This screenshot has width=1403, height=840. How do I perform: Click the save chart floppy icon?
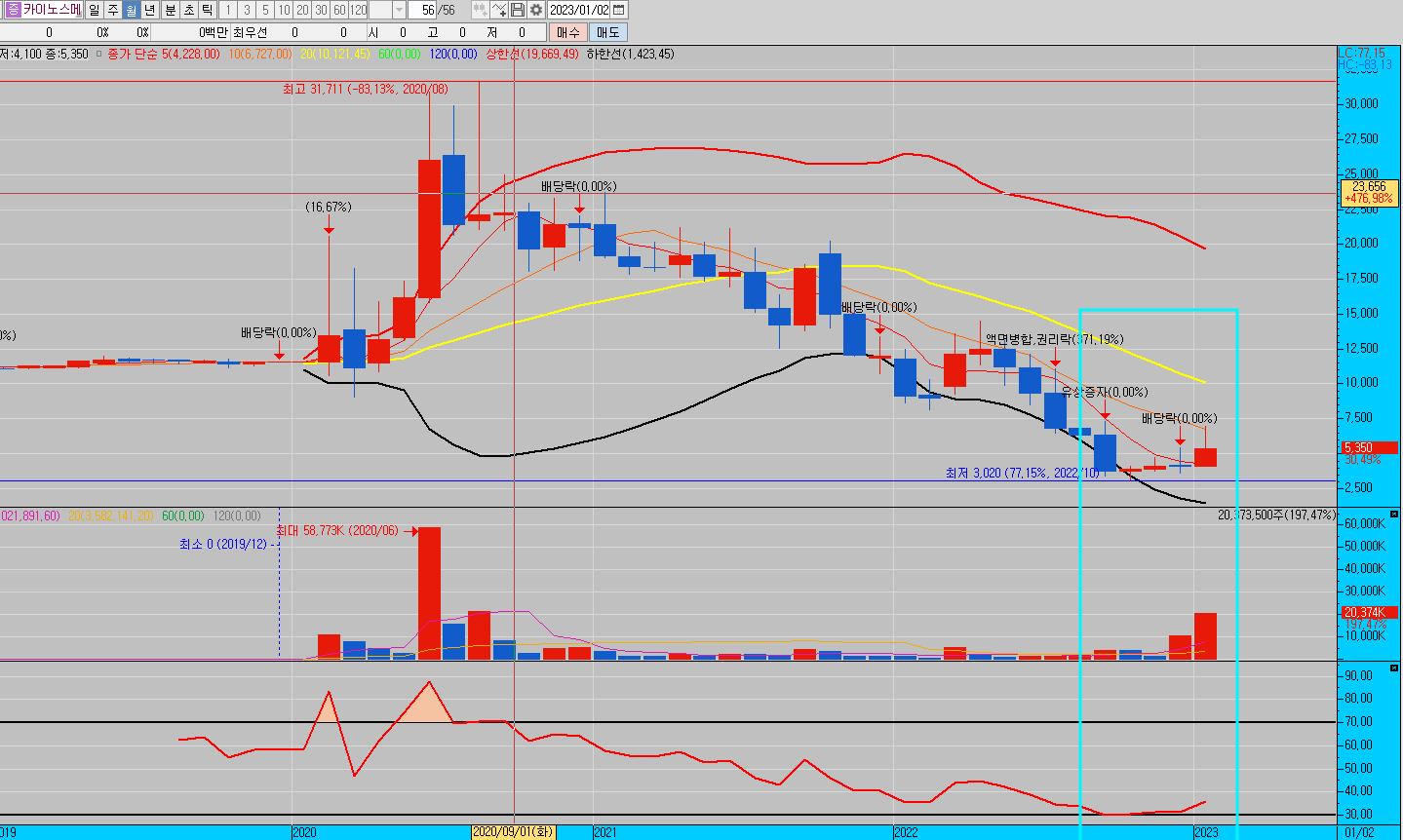pyautogui.click(x=518, y=10)
